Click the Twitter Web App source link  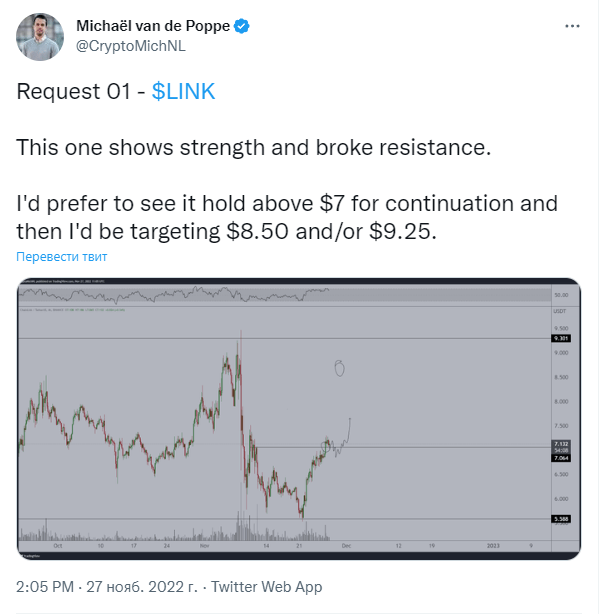click(266, 587)
